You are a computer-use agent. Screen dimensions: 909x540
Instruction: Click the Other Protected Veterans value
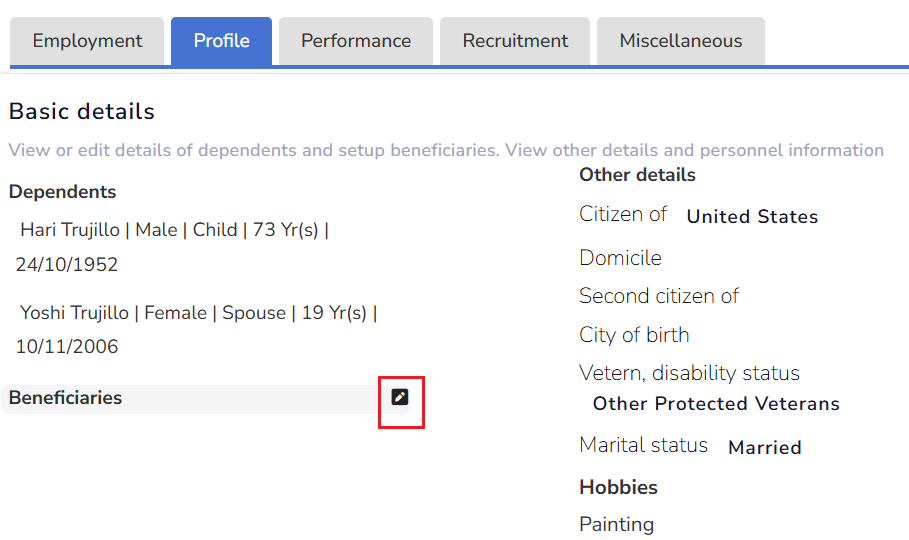pyautogui.click(x=716, y=404)
